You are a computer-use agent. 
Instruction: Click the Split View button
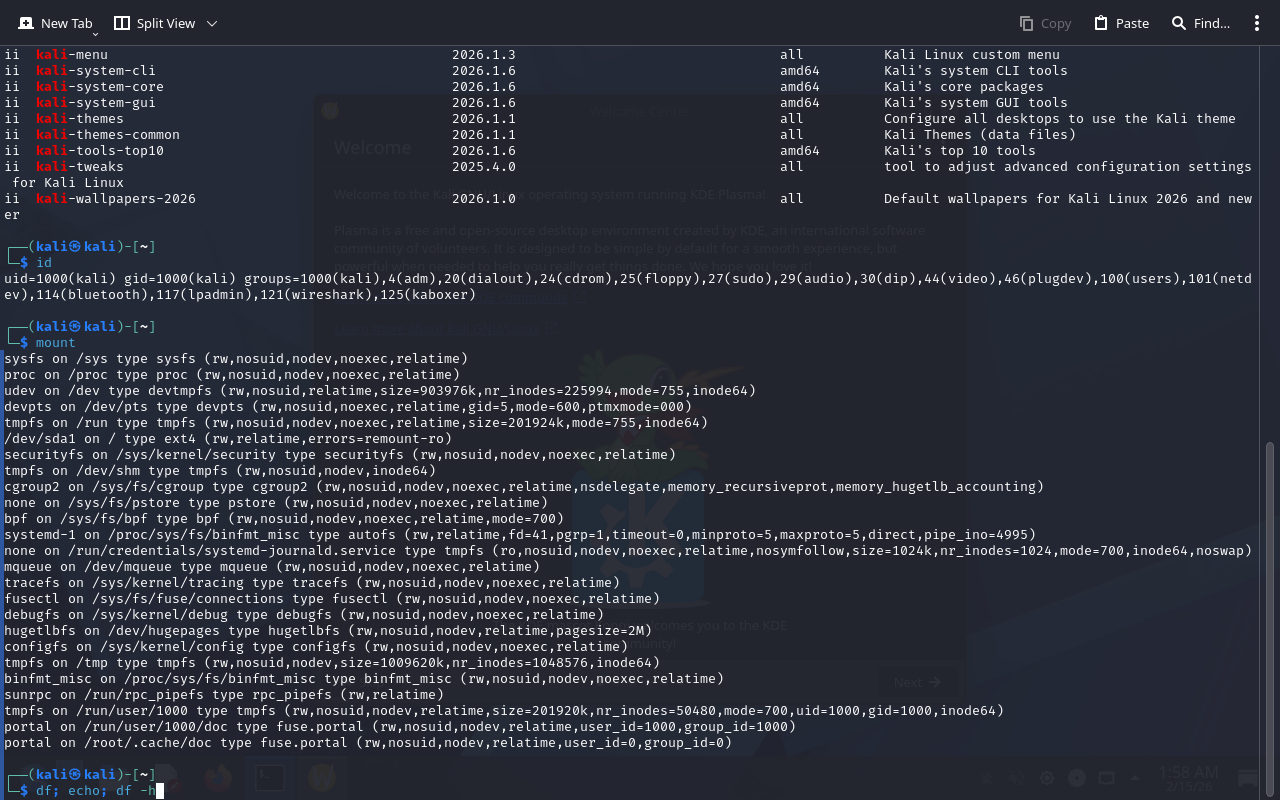(154, 23)
